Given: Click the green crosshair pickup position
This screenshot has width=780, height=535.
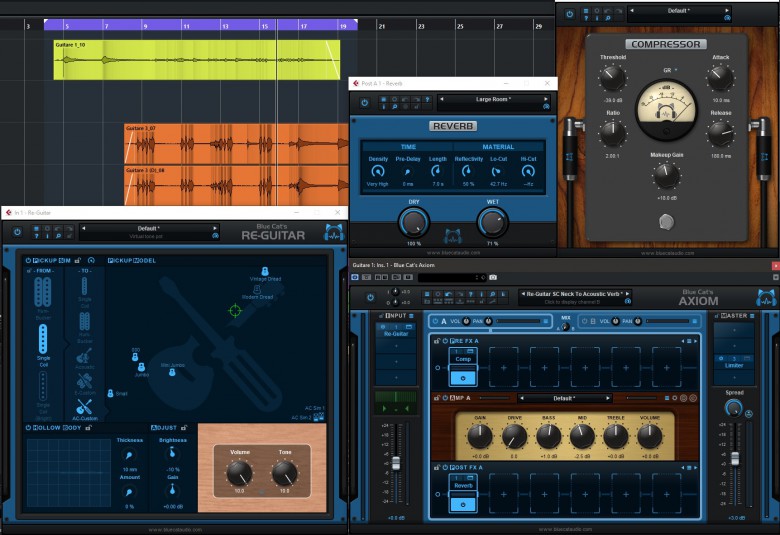Looking at the screenshot, I should [x=235, y=311].
